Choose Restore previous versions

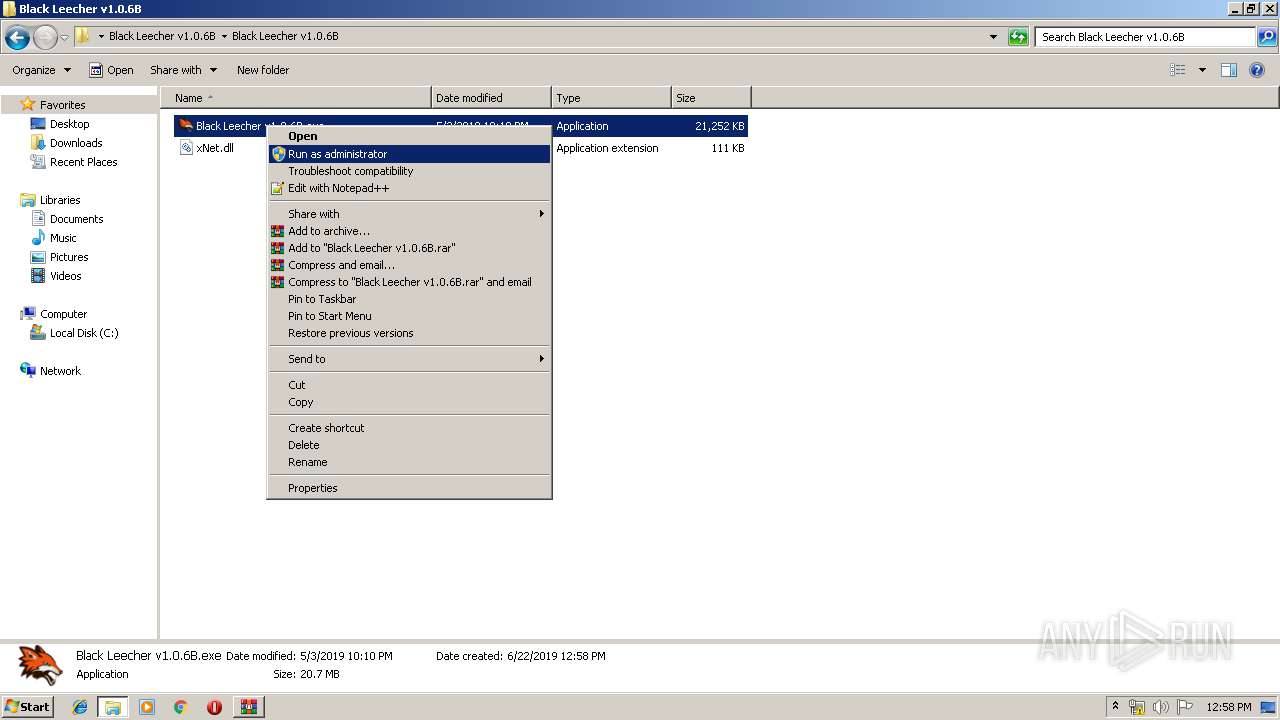click(x=409, y=333)
